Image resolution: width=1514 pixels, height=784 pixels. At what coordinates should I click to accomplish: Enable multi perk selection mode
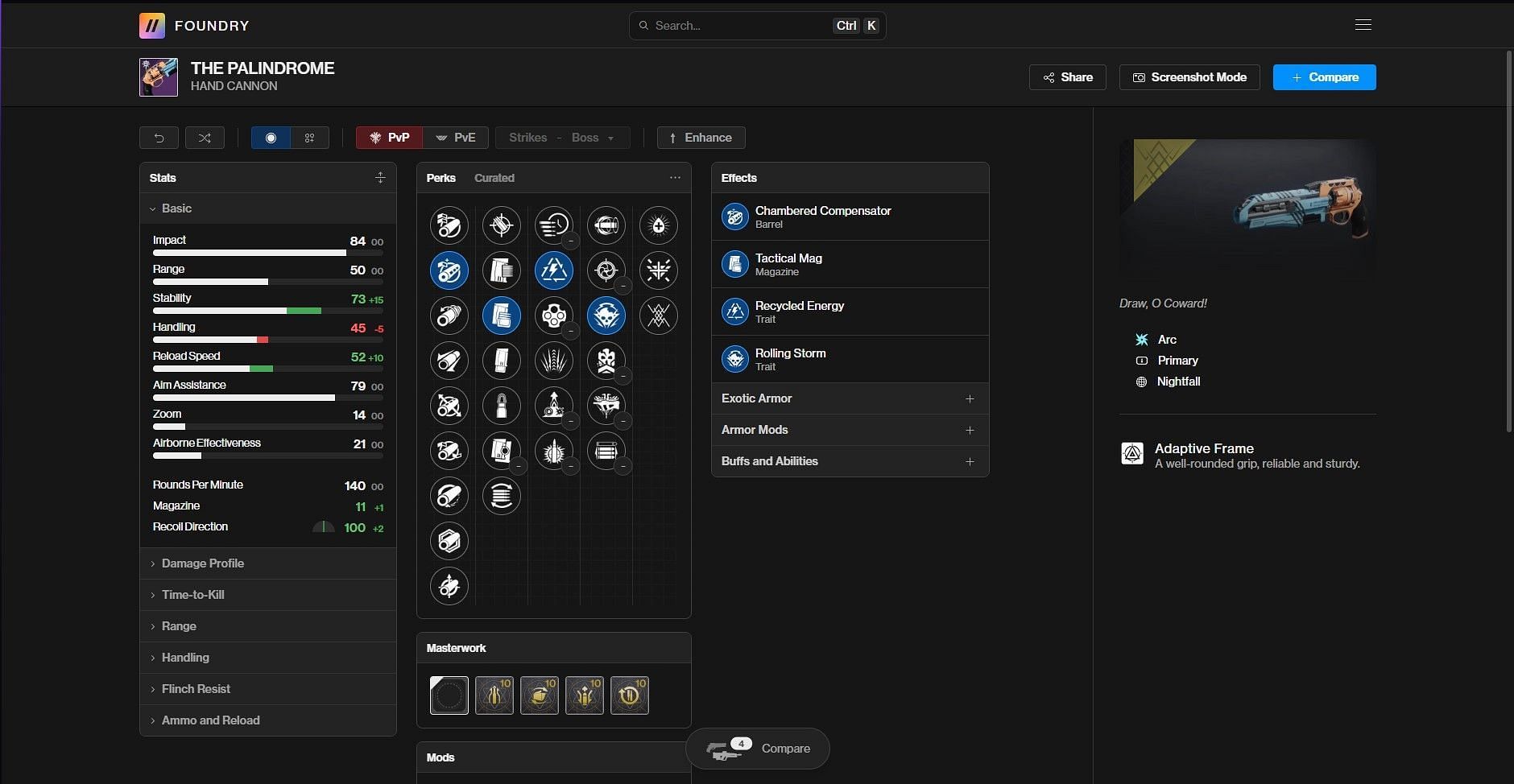click(x=309, y=138)
